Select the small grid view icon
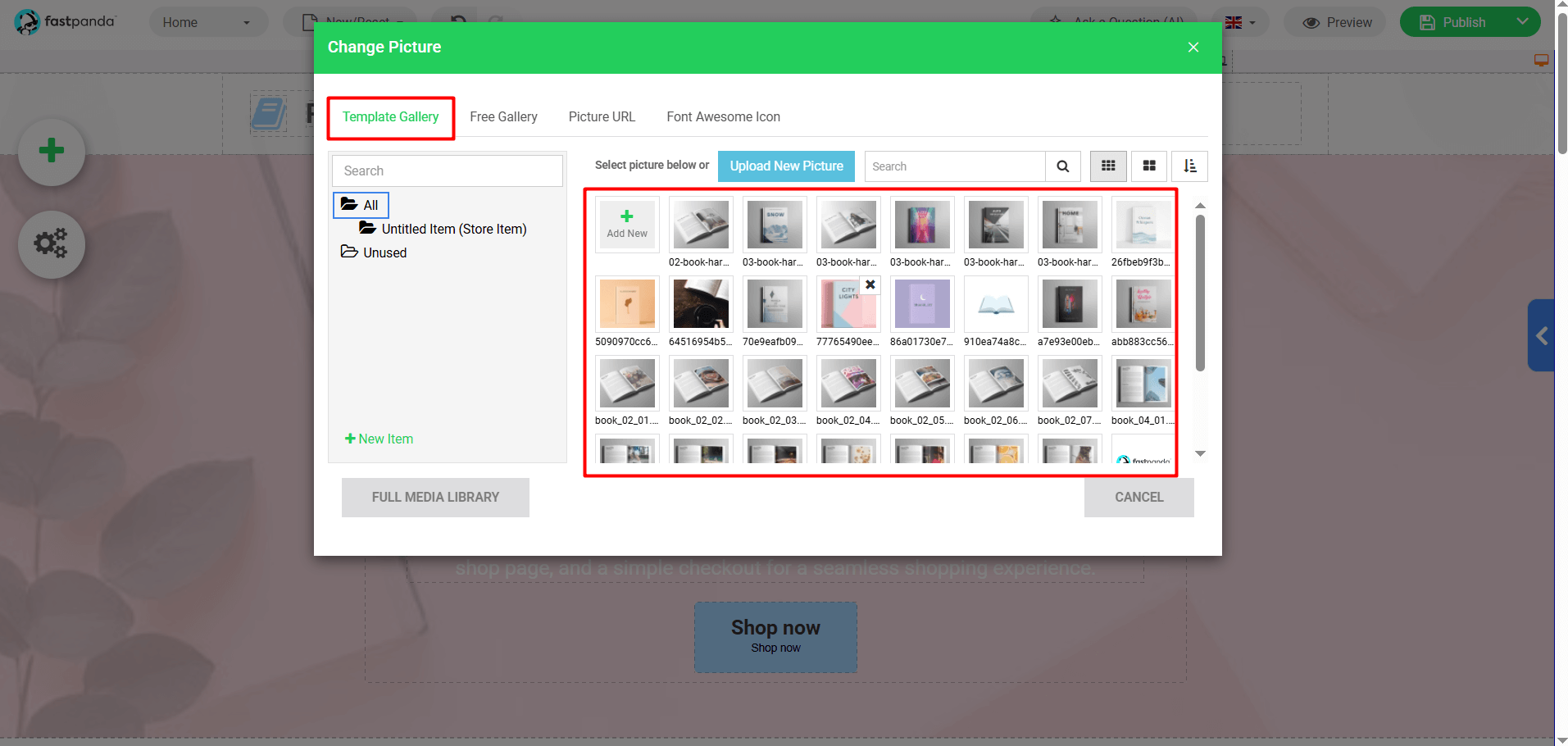Viewport: 1568px width, 746px height. [x=1107, y=166]
